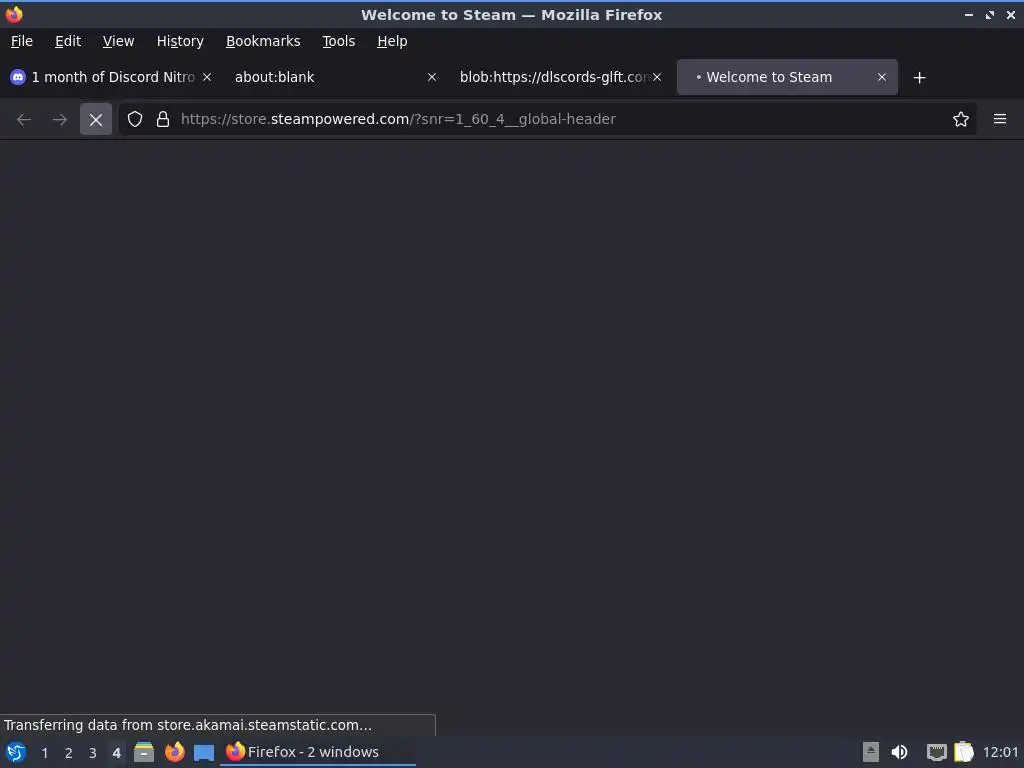Open the View menu

(118, 41)
